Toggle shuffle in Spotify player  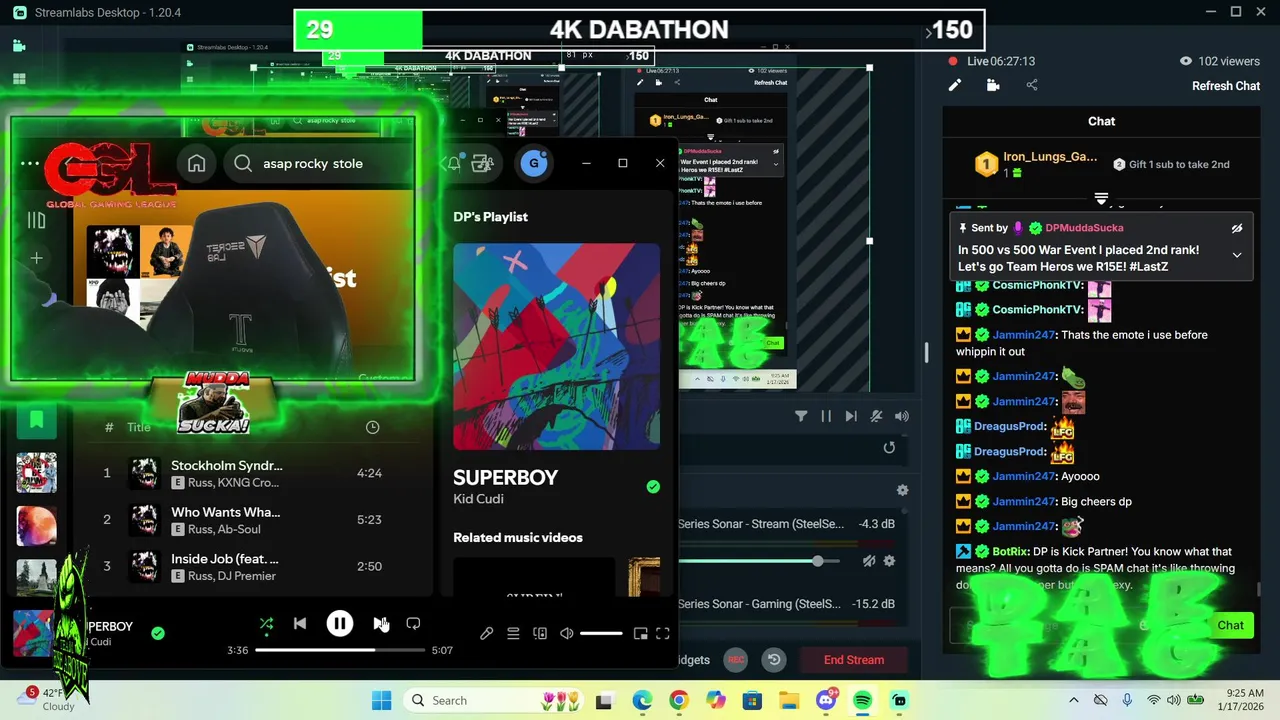click(x=266, y=624)
